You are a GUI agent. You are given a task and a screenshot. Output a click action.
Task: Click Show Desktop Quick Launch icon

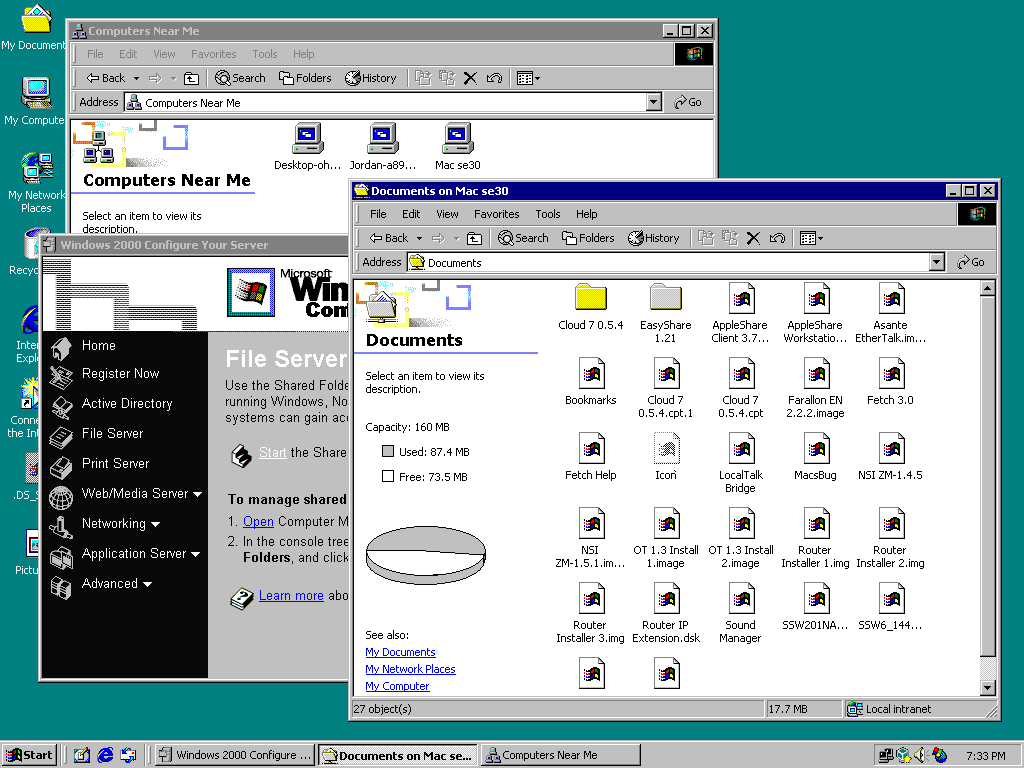pyautogui.click(x=82, y=755)
